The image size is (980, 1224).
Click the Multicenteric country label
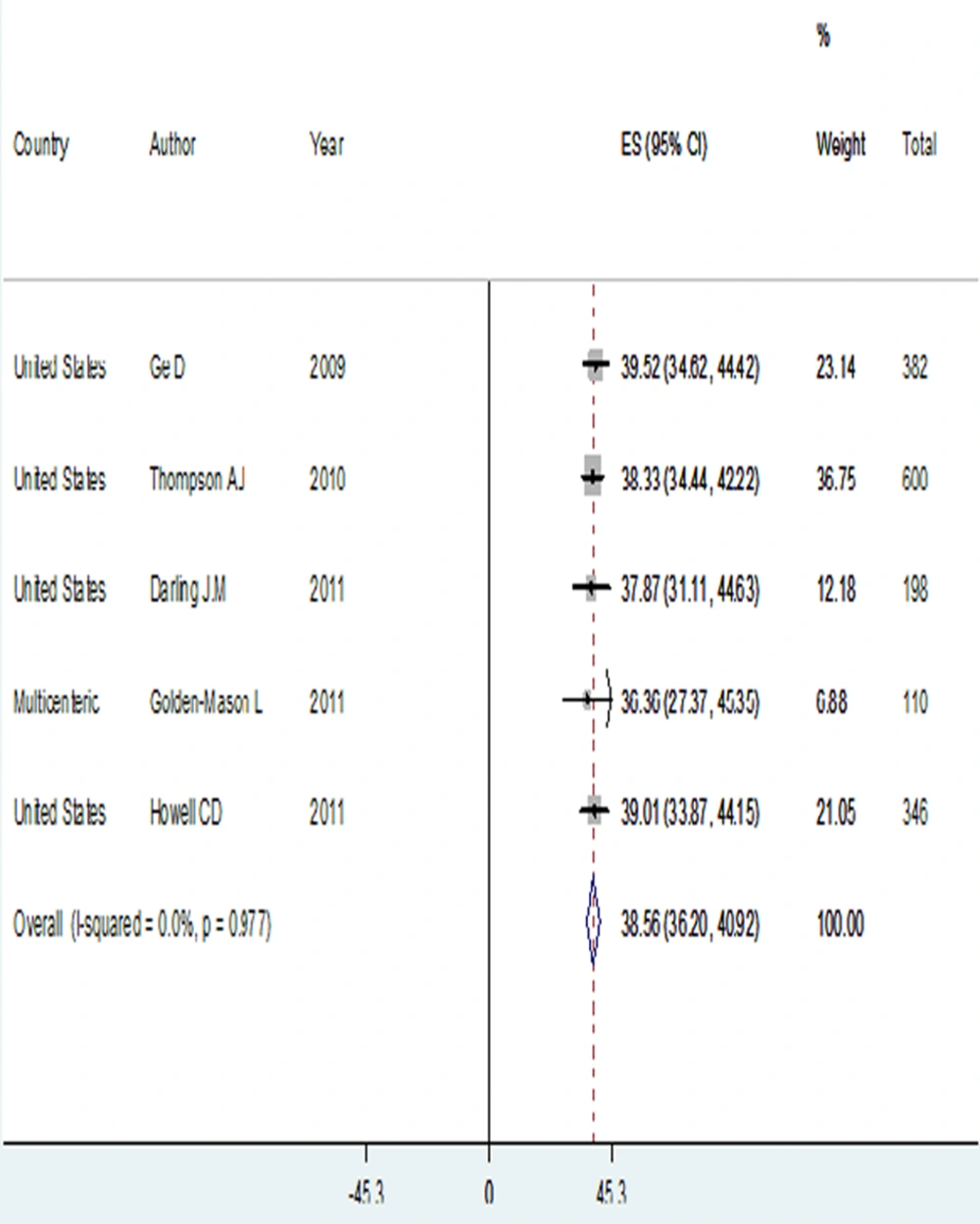[56, 703]
